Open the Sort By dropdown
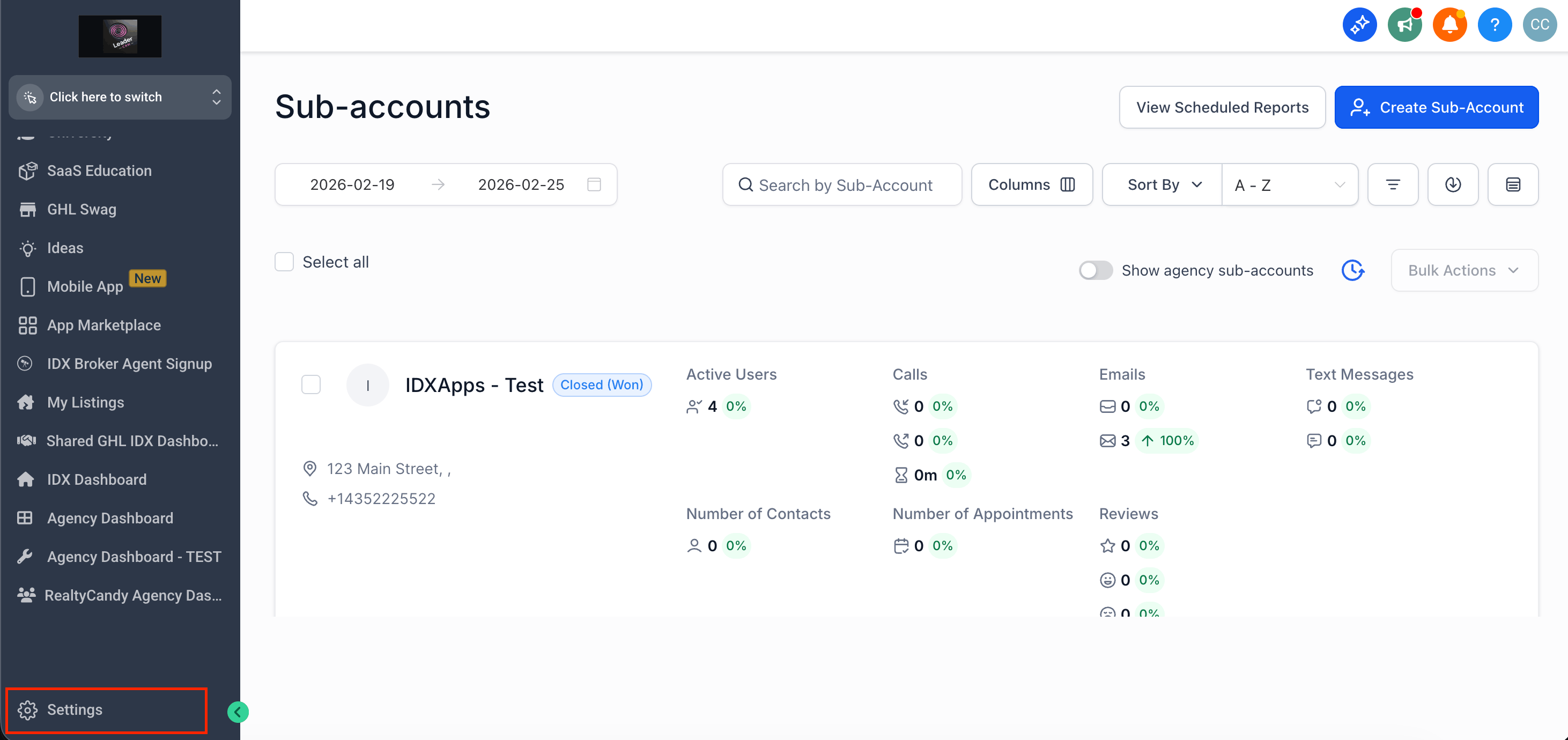 point(1162,184)
